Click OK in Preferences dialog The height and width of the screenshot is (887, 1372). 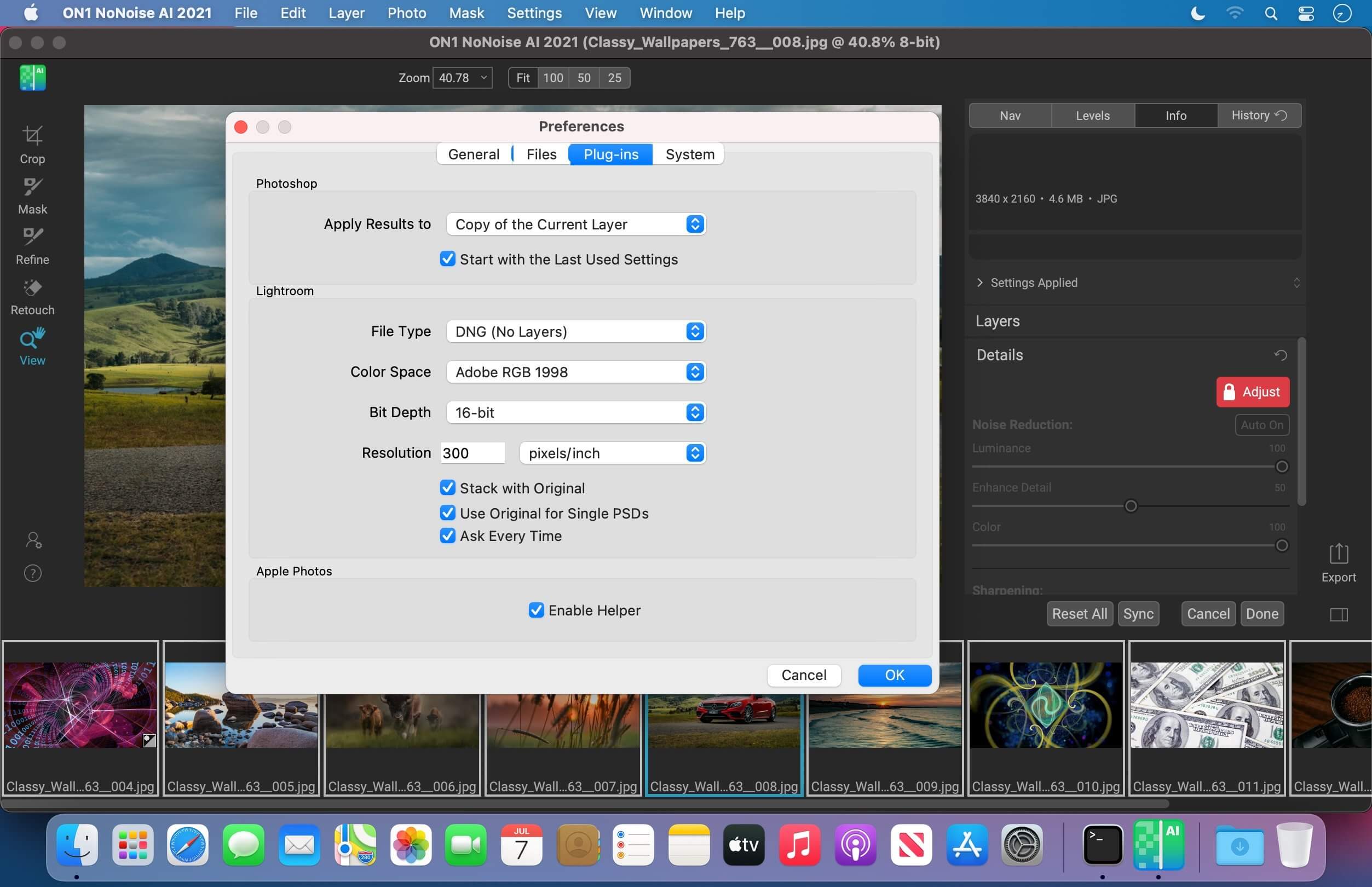894,675
